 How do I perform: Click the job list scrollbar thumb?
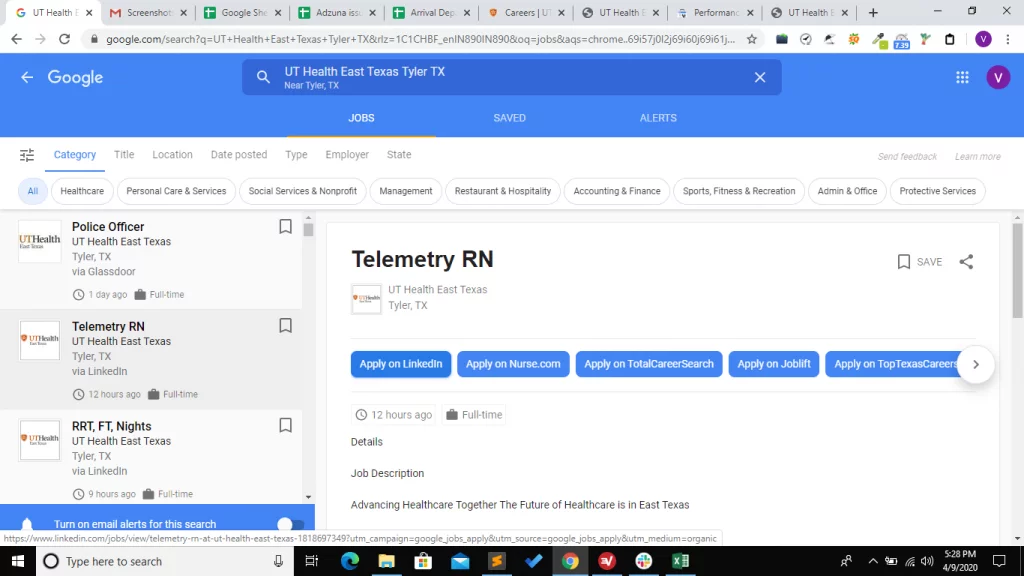(x=308, y=230)
